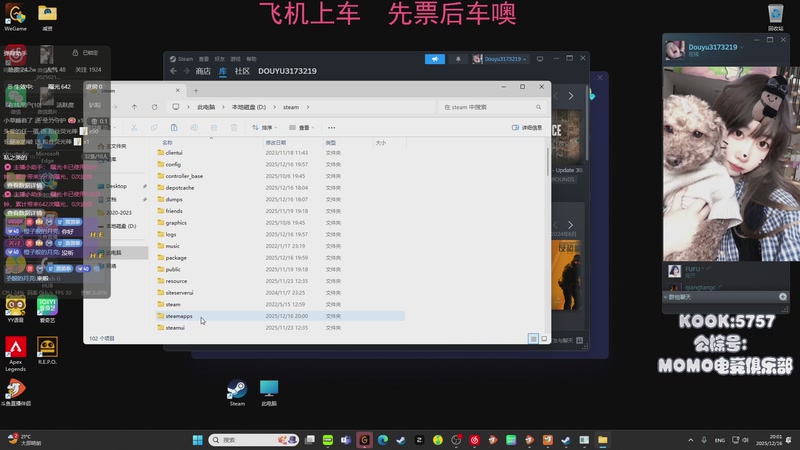Click the Share icon in Explorer toolbar
The height and width of the screenshot is (450, 800).
point(214,128)
